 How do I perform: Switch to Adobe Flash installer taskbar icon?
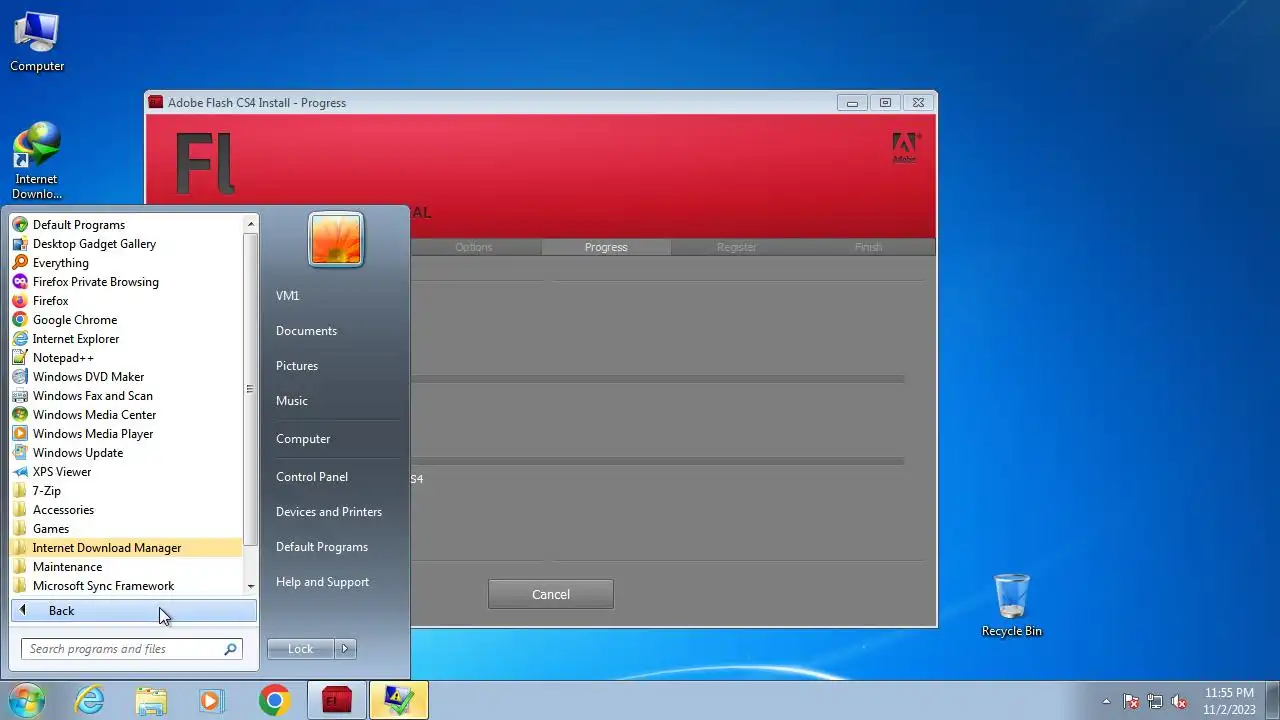(337, 700)
